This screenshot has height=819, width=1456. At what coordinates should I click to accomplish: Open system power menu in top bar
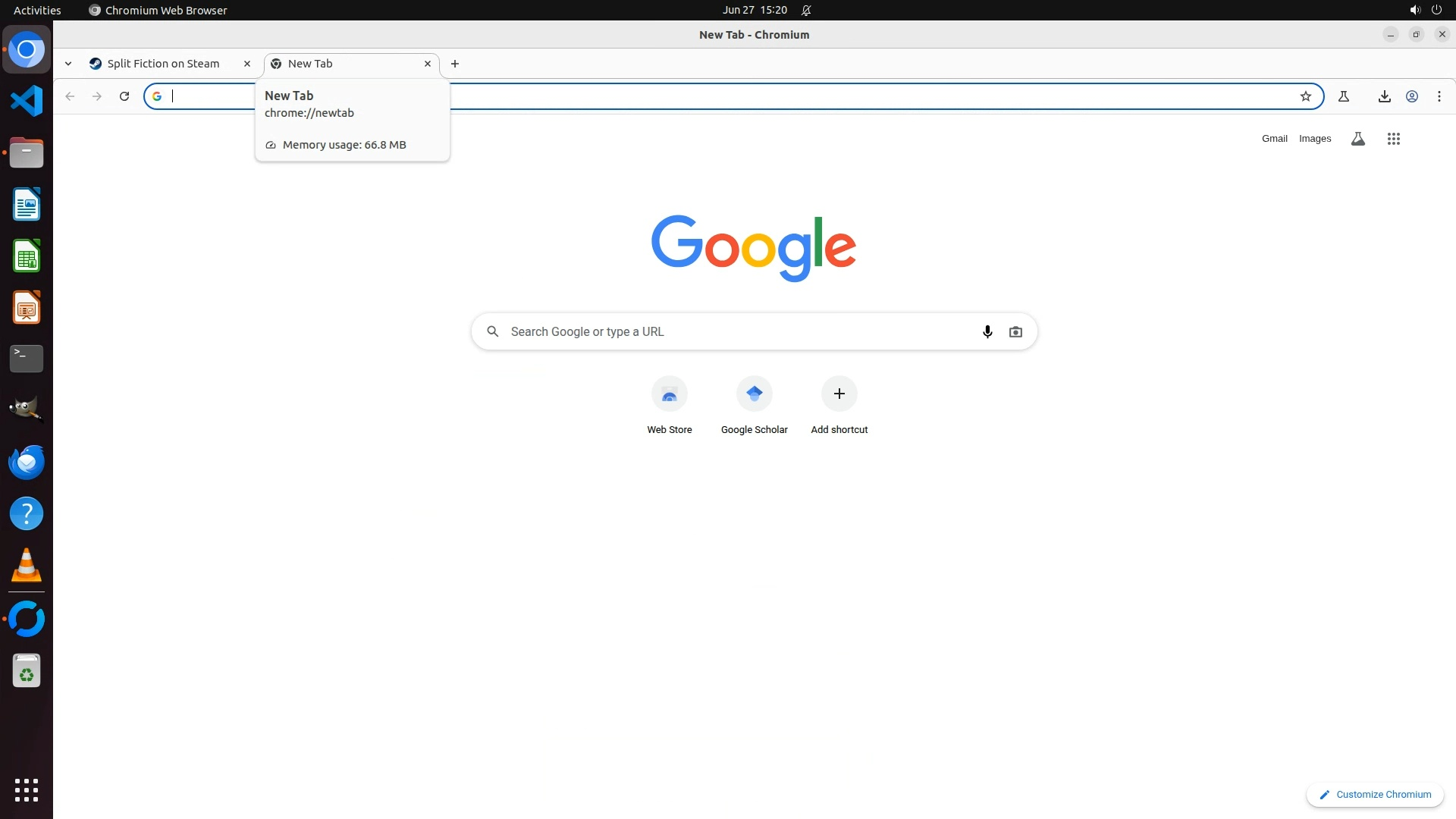point(1436,10)
